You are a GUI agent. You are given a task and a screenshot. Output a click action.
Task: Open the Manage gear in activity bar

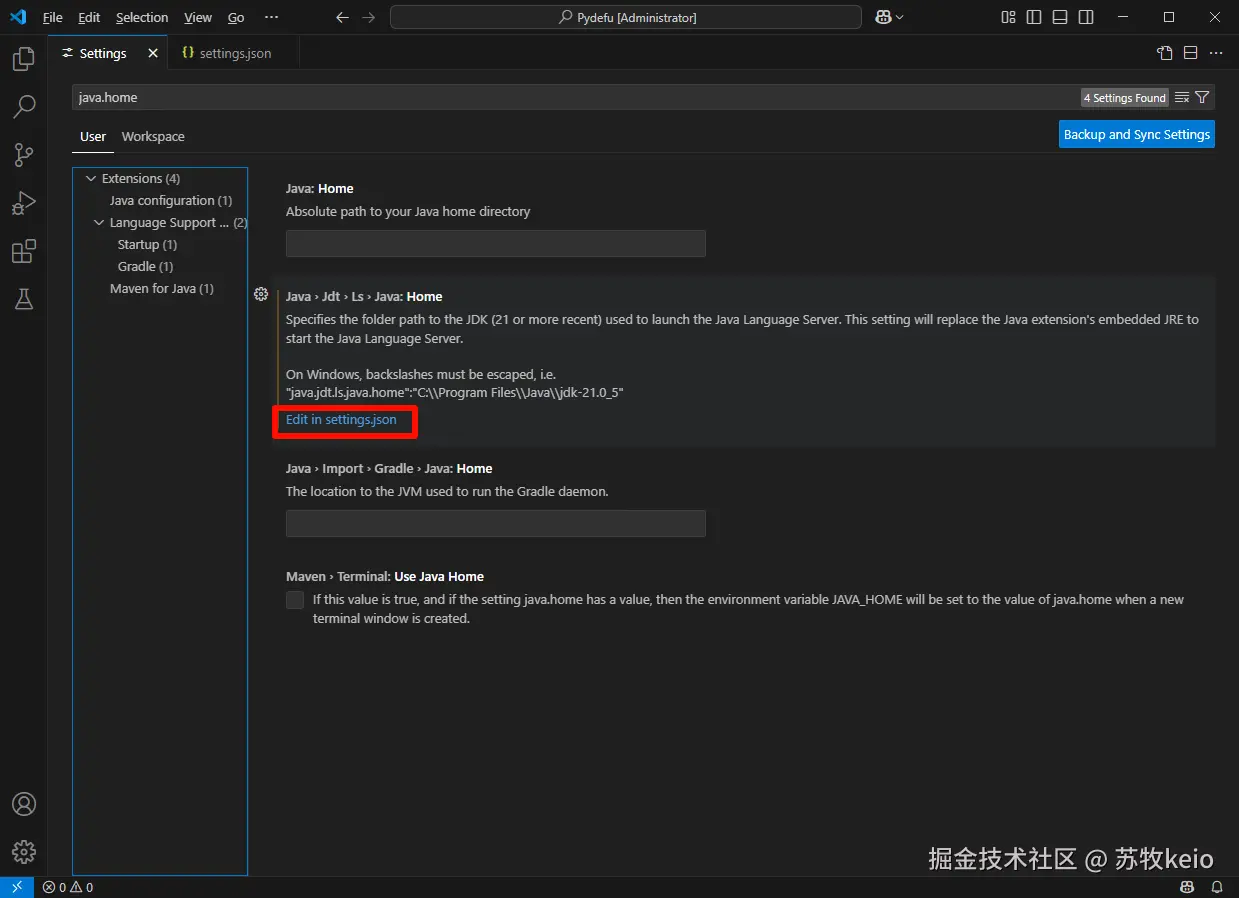(24, 852)
